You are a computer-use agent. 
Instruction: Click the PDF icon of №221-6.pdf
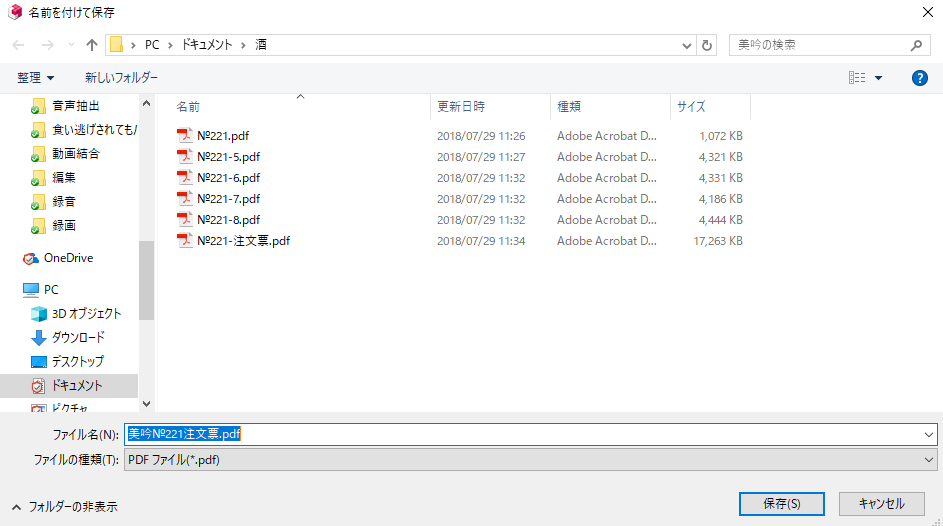point(185,177)
